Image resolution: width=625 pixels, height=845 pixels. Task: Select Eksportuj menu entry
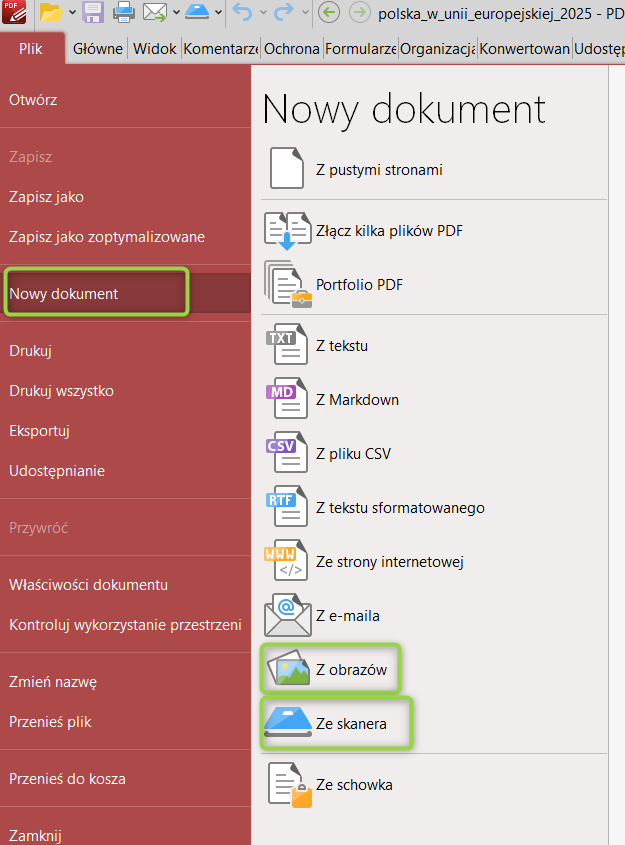(126, 431)
